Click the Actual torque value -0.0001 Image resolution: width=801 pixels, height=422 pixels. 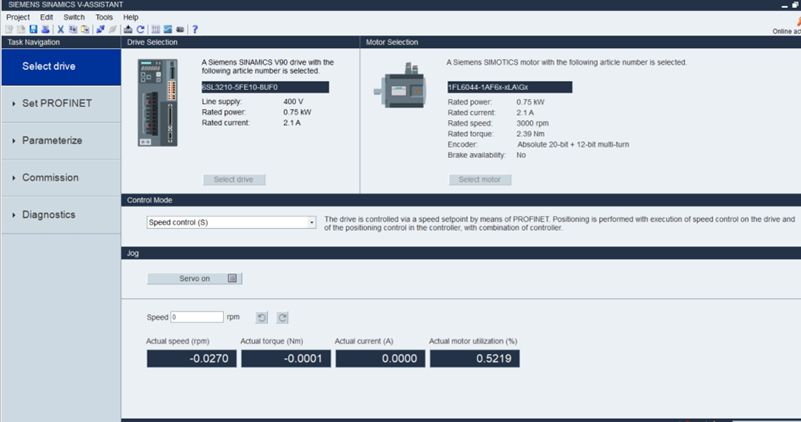[286, 359]
